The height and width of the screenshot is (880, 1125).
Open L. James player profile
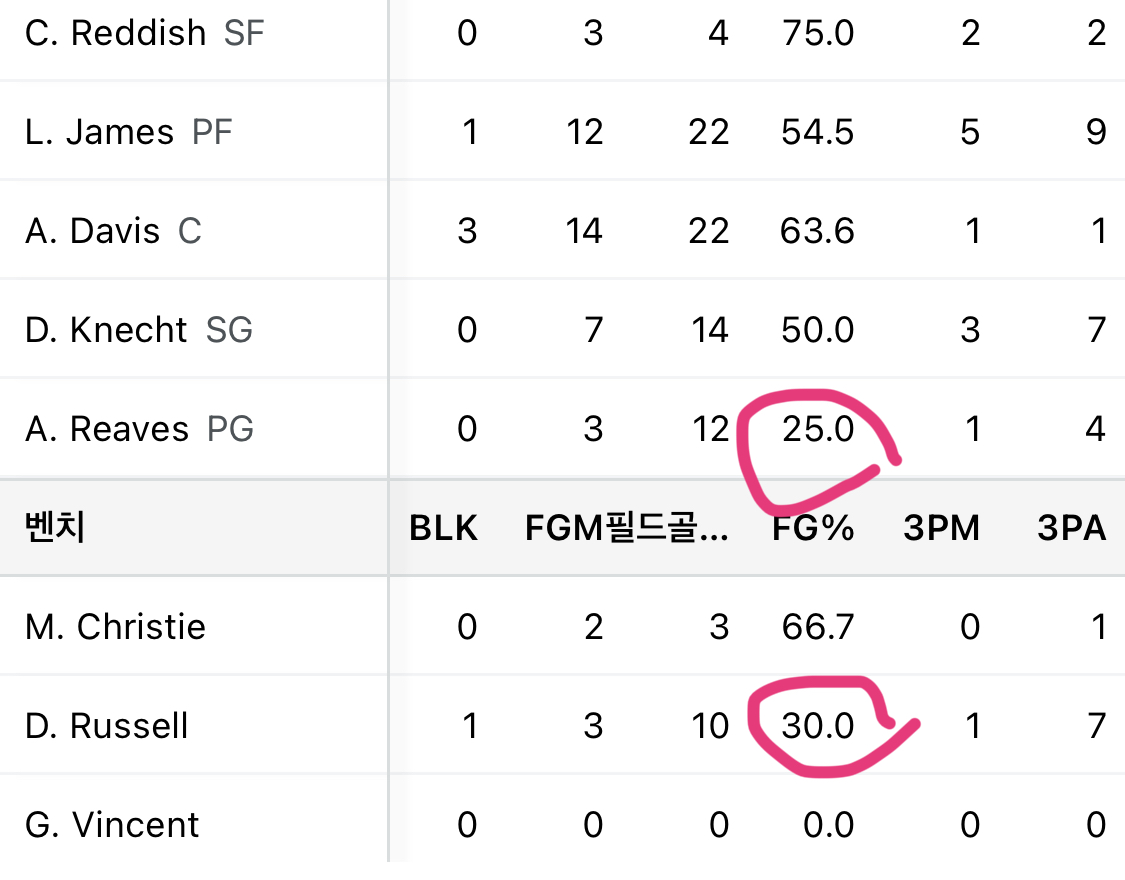(x=100, y=132)
